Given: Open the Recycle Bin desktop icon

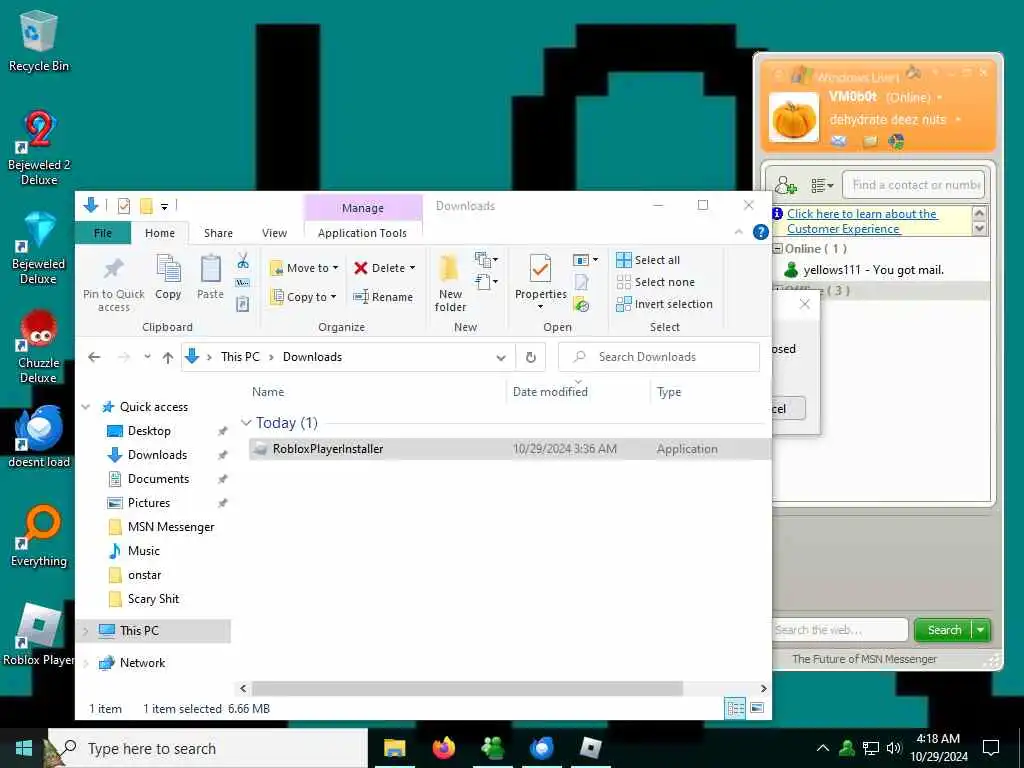Looking at the screenshot, I should (x=39, y=40).
